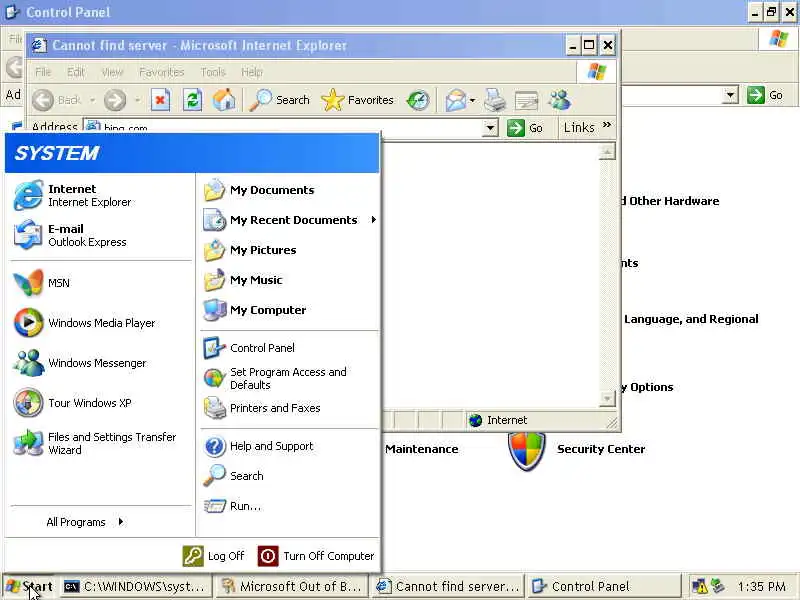Click the taskbar clock 1:35 PM

coord(761,587)
